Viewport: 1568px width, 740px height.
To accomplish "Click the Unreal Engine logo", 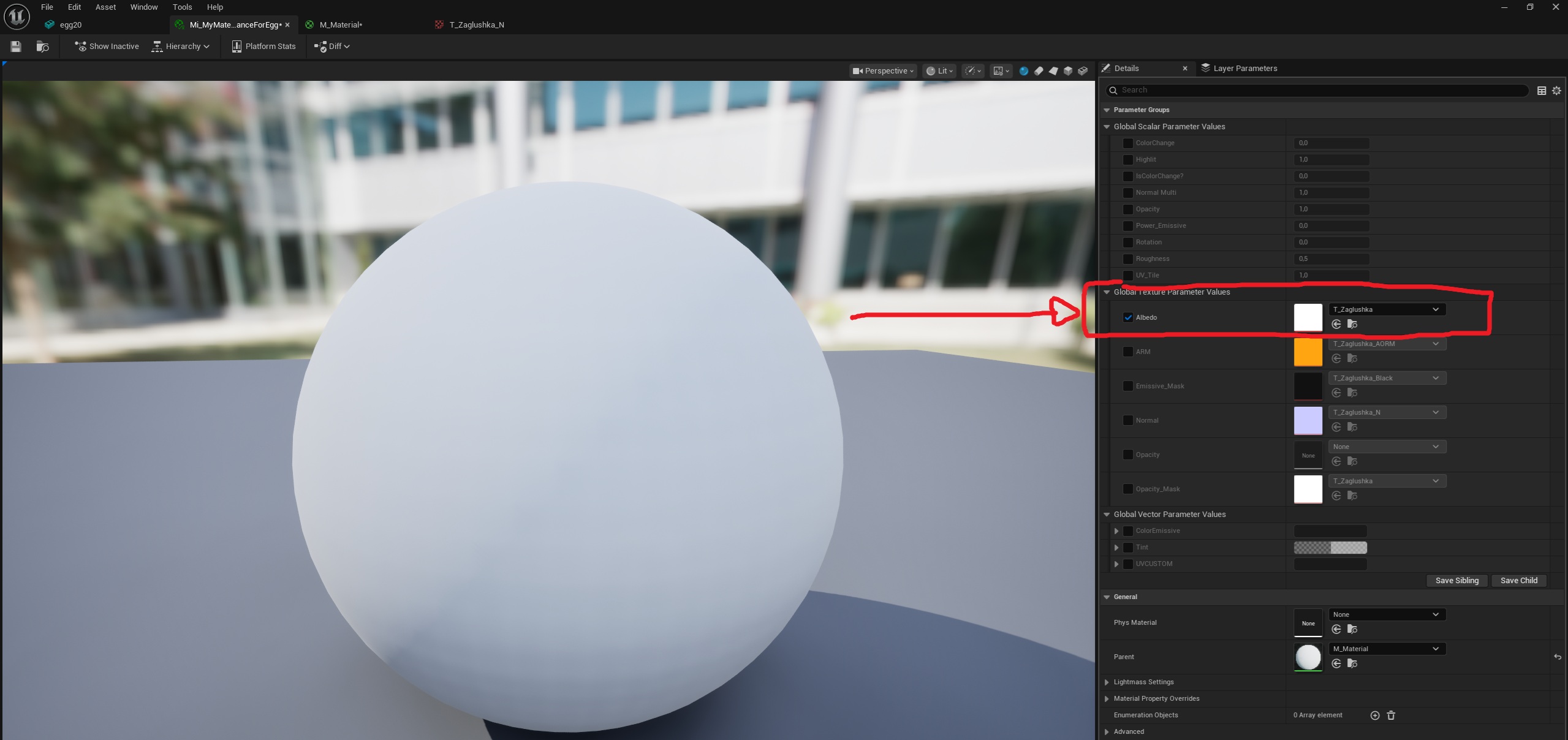I will 17,17.
